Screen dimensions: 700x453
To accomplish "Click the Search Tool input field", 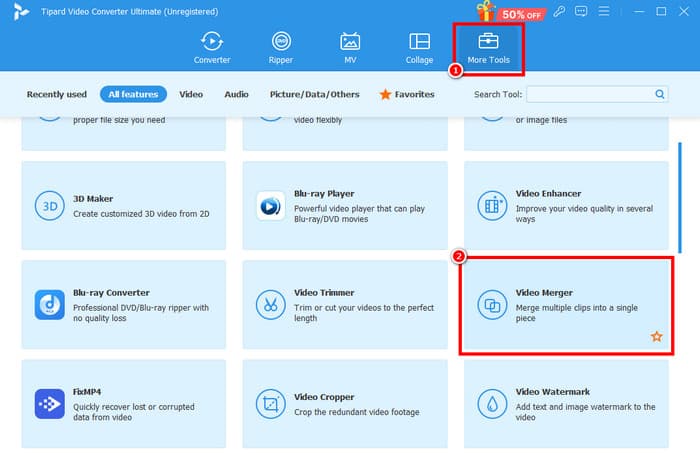I will [597, 94].
